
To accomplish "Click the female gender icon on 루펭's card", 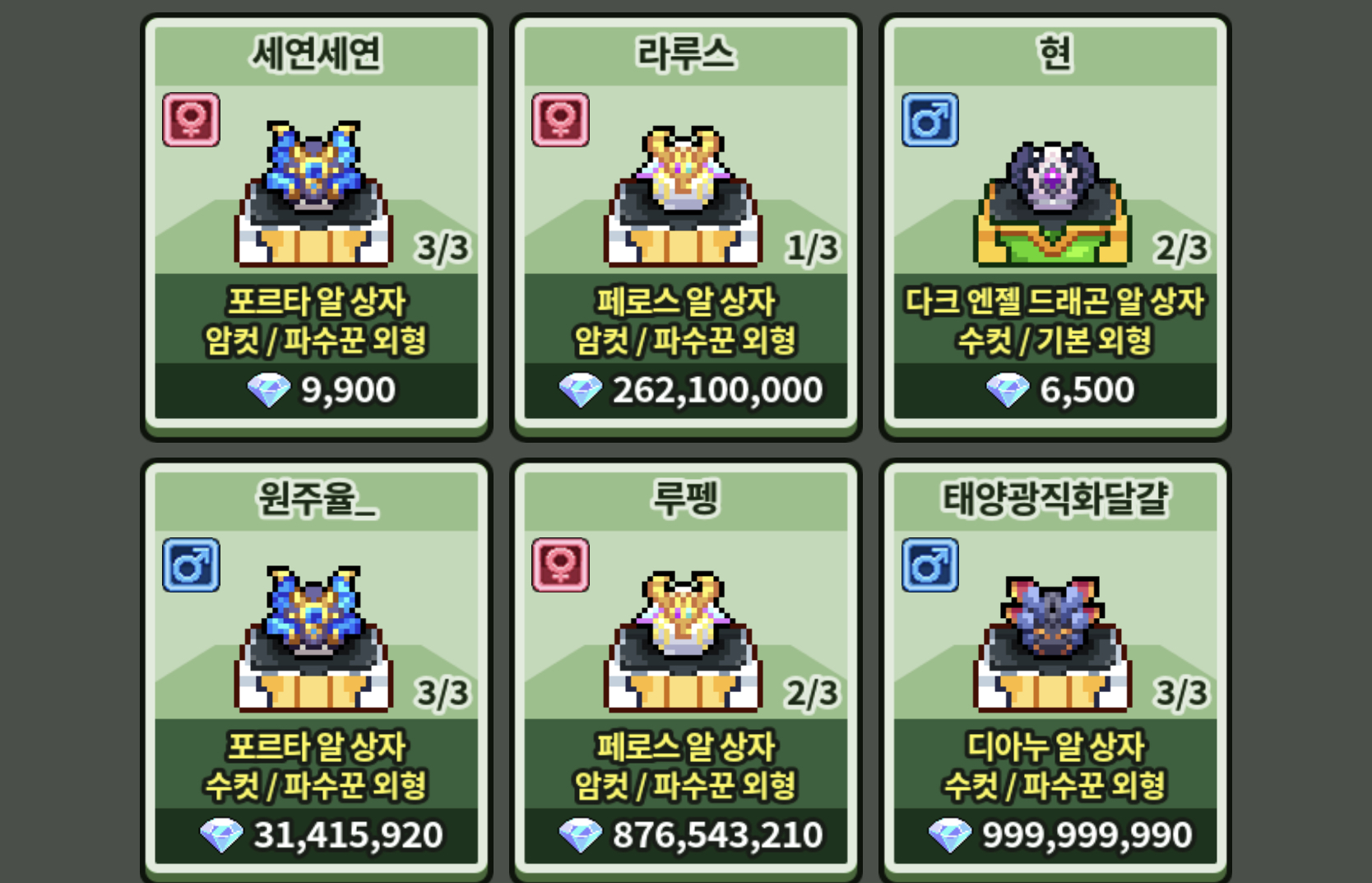I will pos(560,565).
